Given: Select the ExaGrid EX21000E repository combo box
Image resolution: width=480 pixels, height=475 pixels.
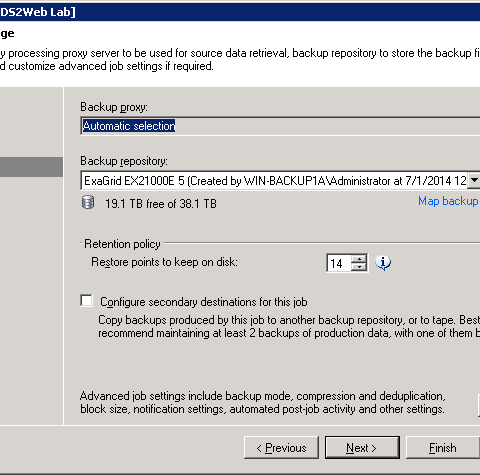Looking at the screenshot, I should [280, 180].
